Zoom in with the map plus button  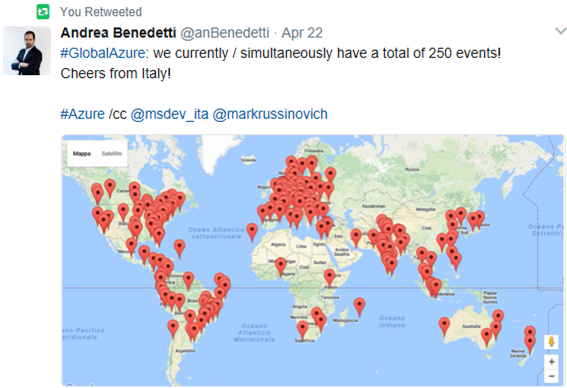[x=551, y=362]
